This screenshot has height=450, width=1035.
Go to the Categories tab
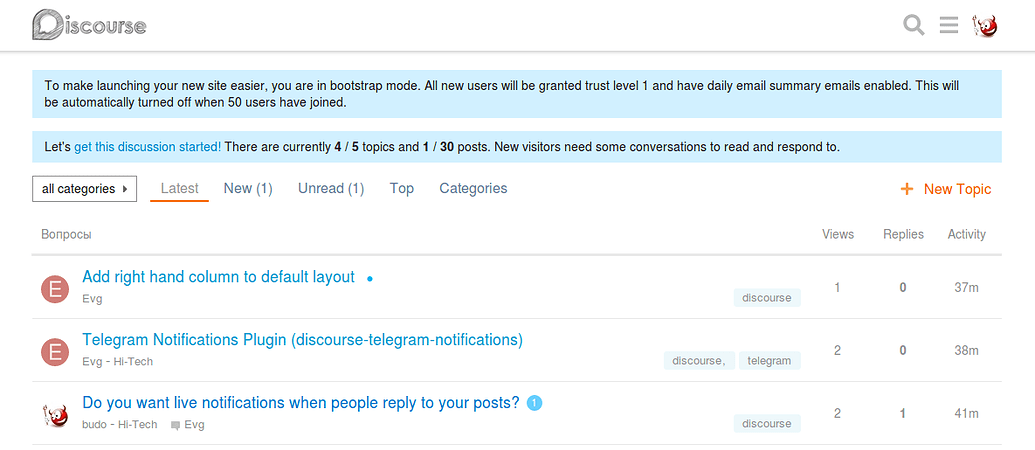click(x=473, y=188)
